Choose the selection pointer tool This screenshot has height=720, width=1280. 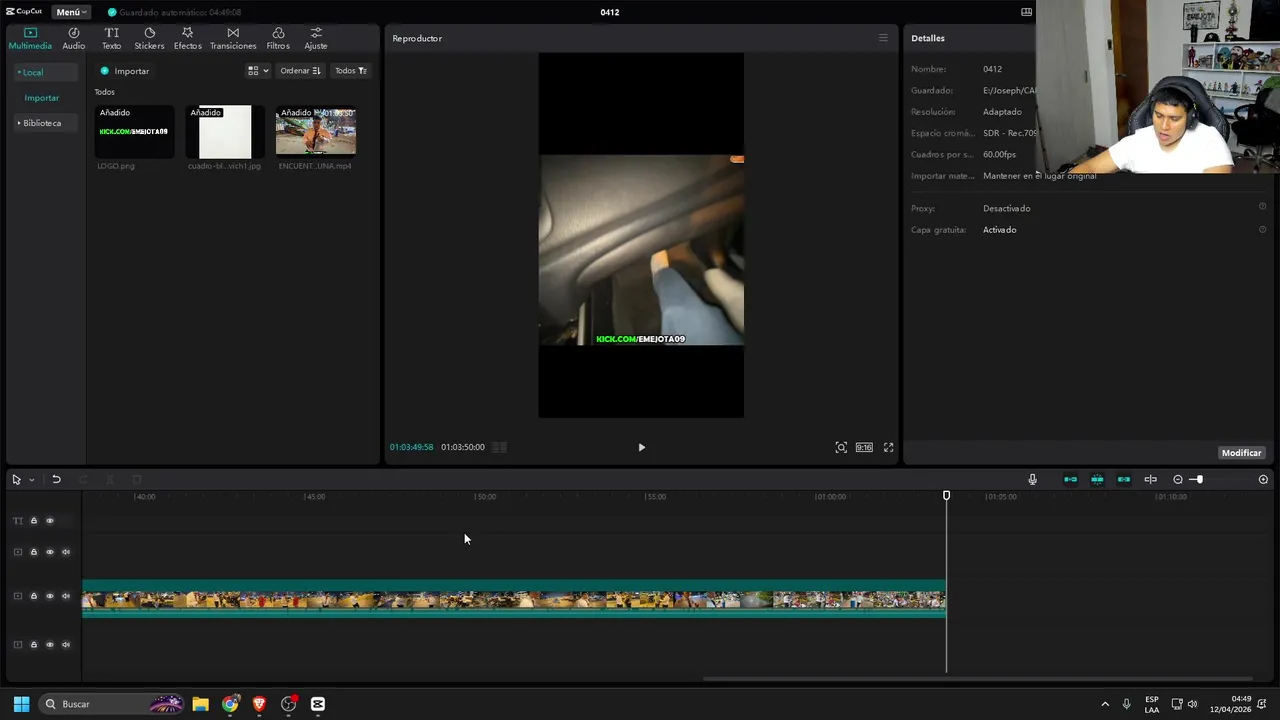pyautogui.click(x=16, y=480)
